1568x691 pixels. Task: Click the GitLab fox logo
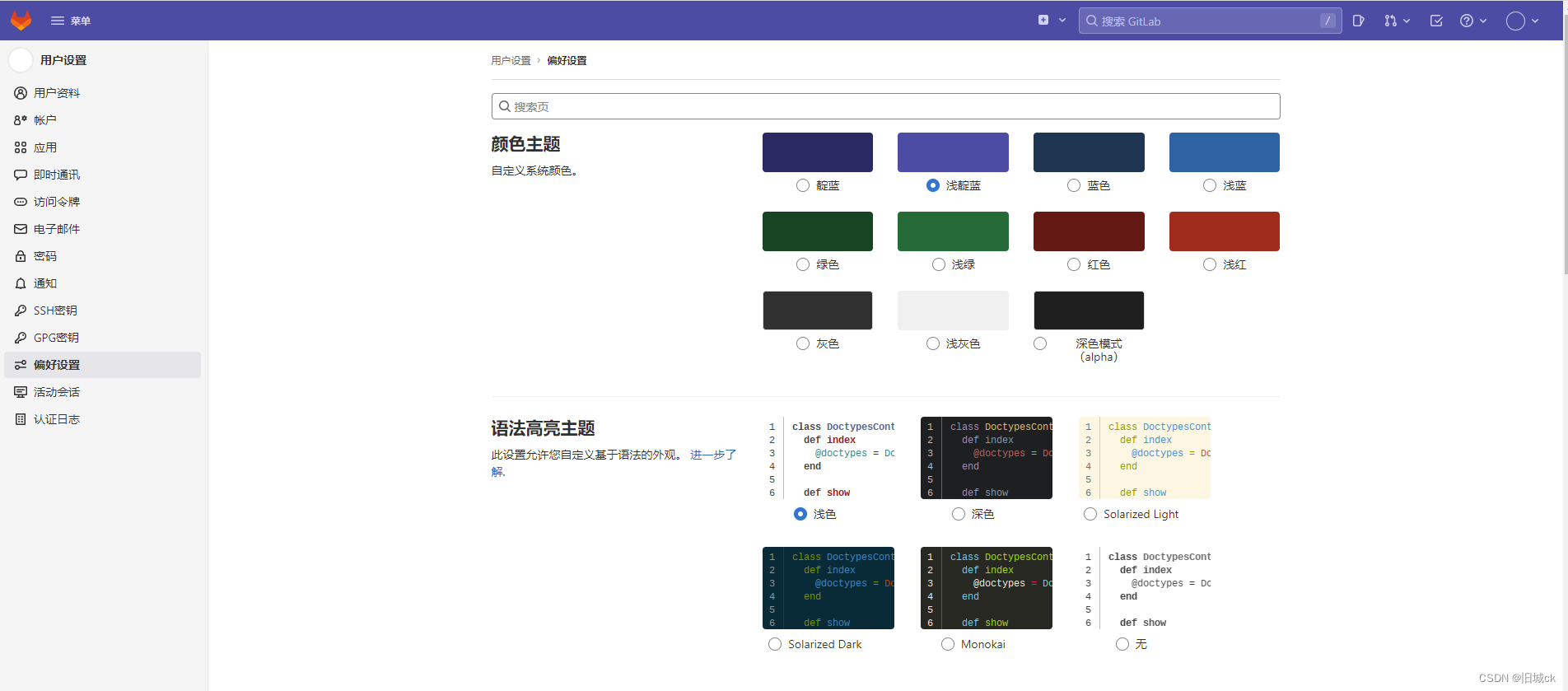[x=21, y=21]
